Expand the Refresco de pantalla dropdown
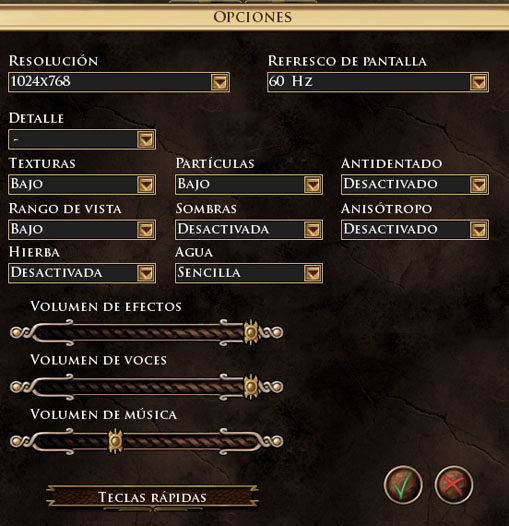Image resolution: width=509 pixels, height=526 pixels. [479, 82]
